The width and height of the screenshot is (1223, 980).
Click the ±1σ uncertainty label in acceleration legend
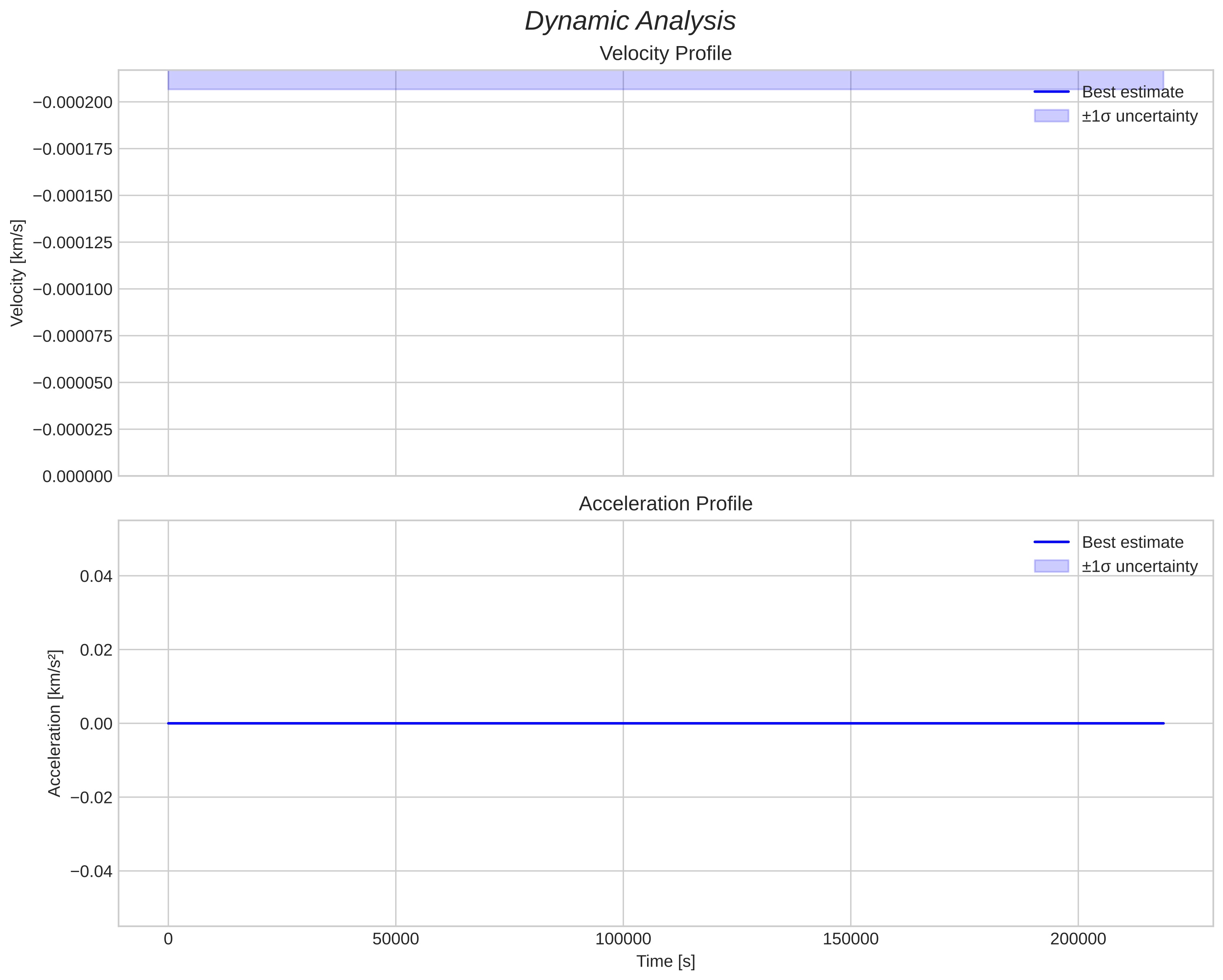(x=1139, y=566)
